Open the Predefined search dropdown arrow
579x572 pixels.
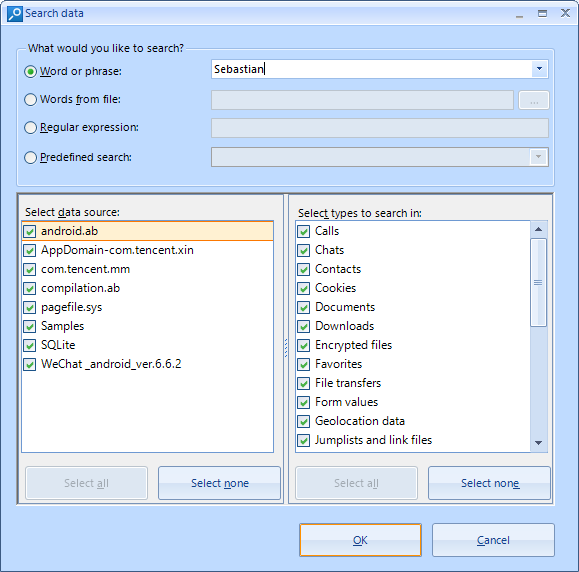(x=538, y=157)
